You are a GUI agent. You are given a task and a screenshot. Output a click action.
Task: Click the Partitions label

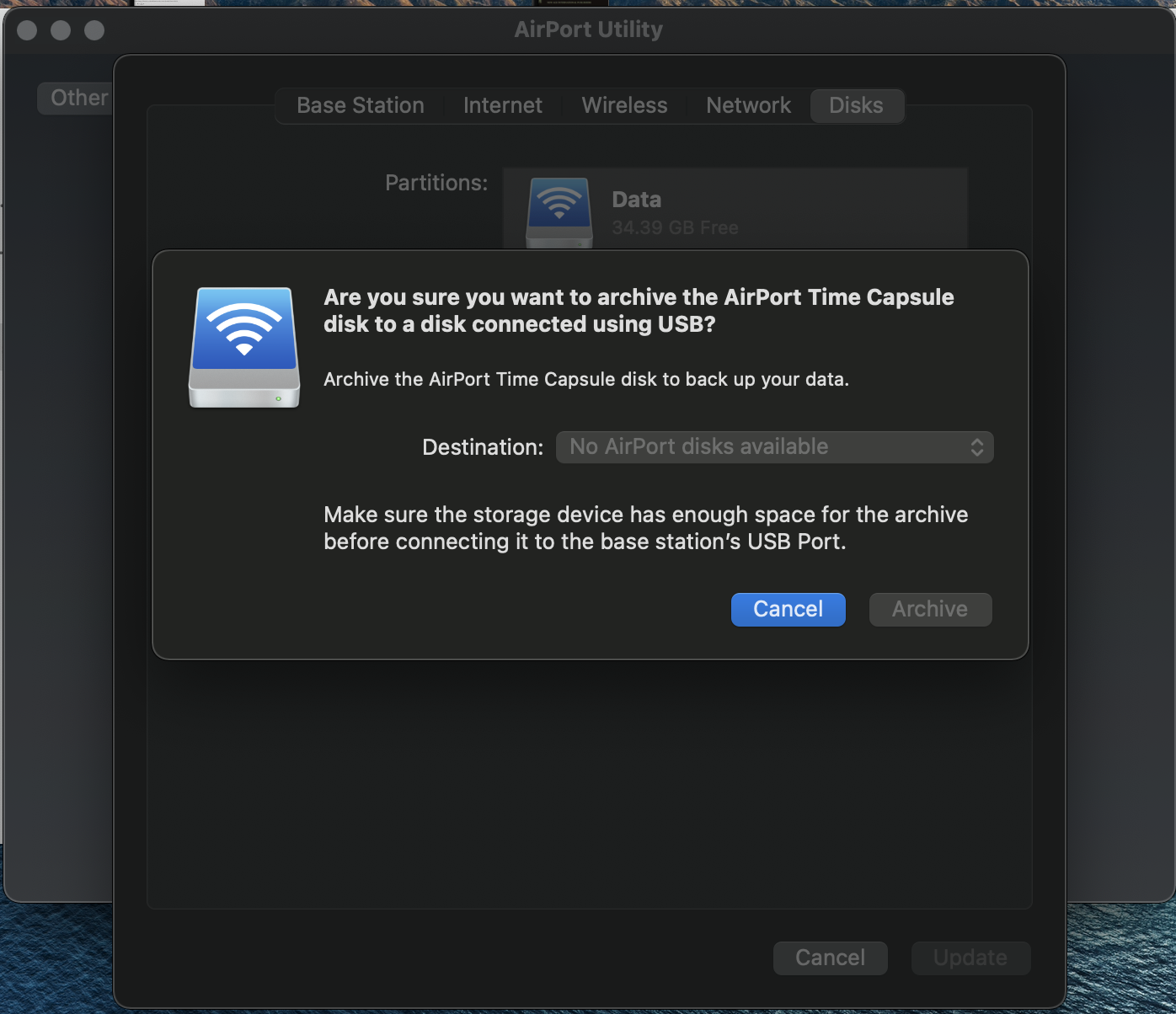(x=436, y=183)
